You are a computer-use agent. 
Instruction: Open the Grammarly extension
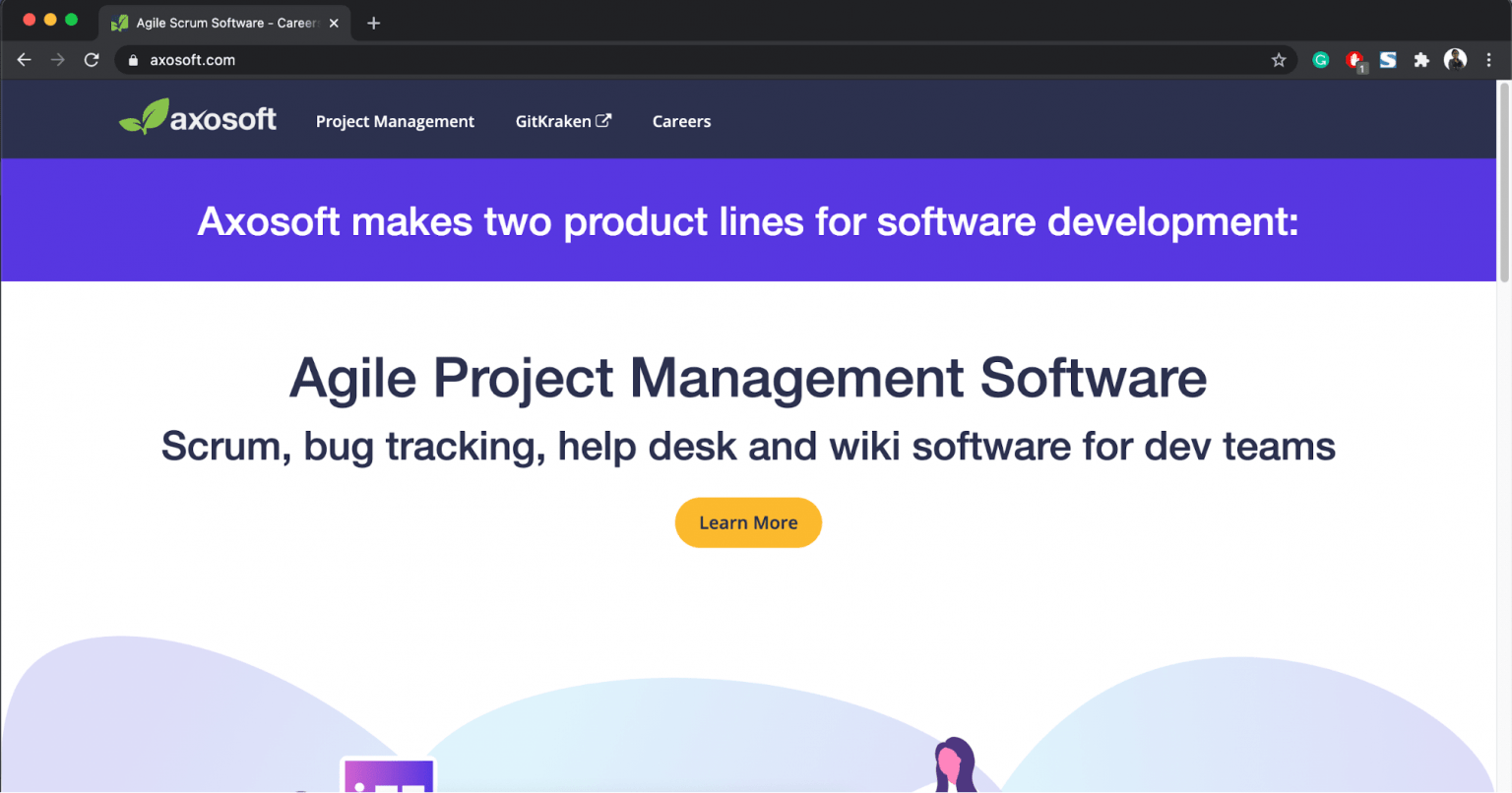coord(1320,60)
